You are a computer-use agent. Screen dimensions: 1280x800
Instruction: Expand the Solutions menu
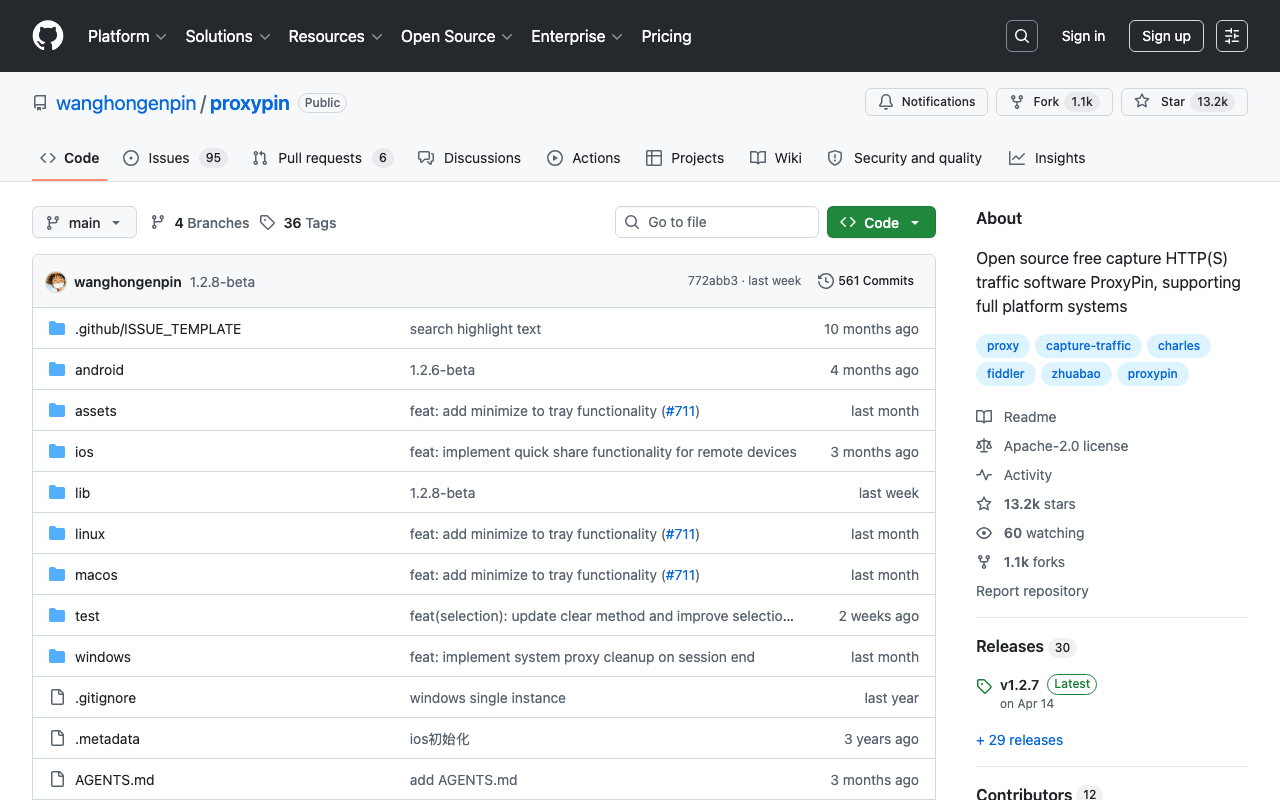[228, 36]
